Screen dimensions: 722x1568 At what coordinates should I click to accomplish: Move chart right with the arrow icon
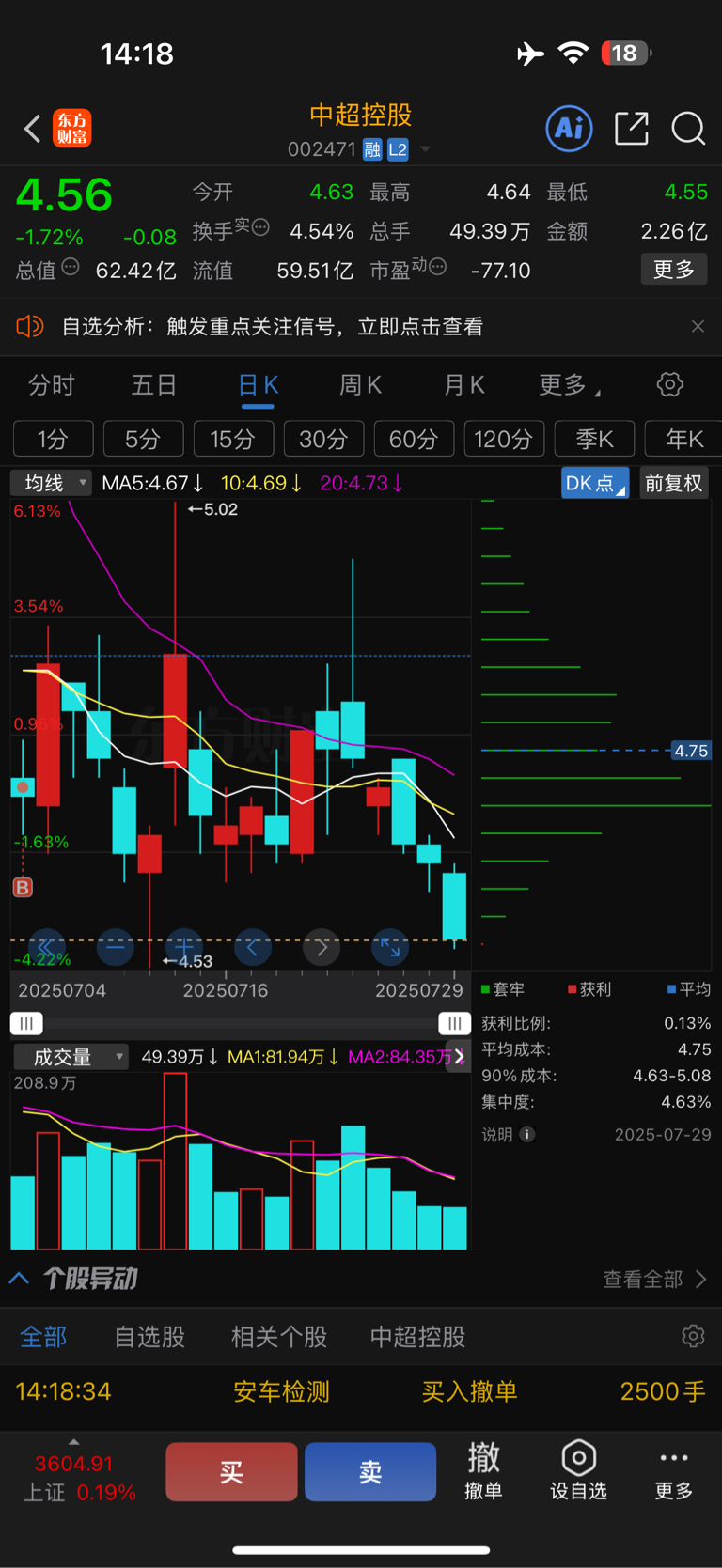322,947
